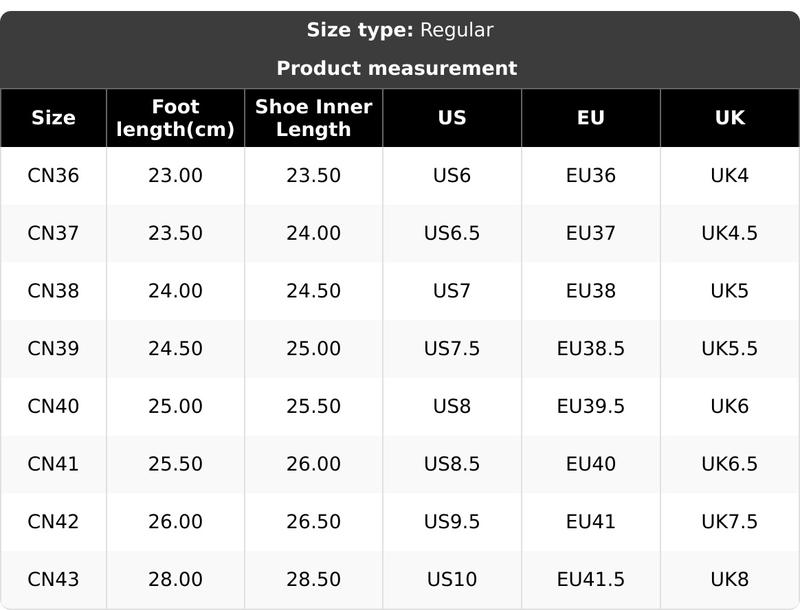This screenshot has height=610, width=800.
Task: Click the UK column header
Action: [730, 118]
